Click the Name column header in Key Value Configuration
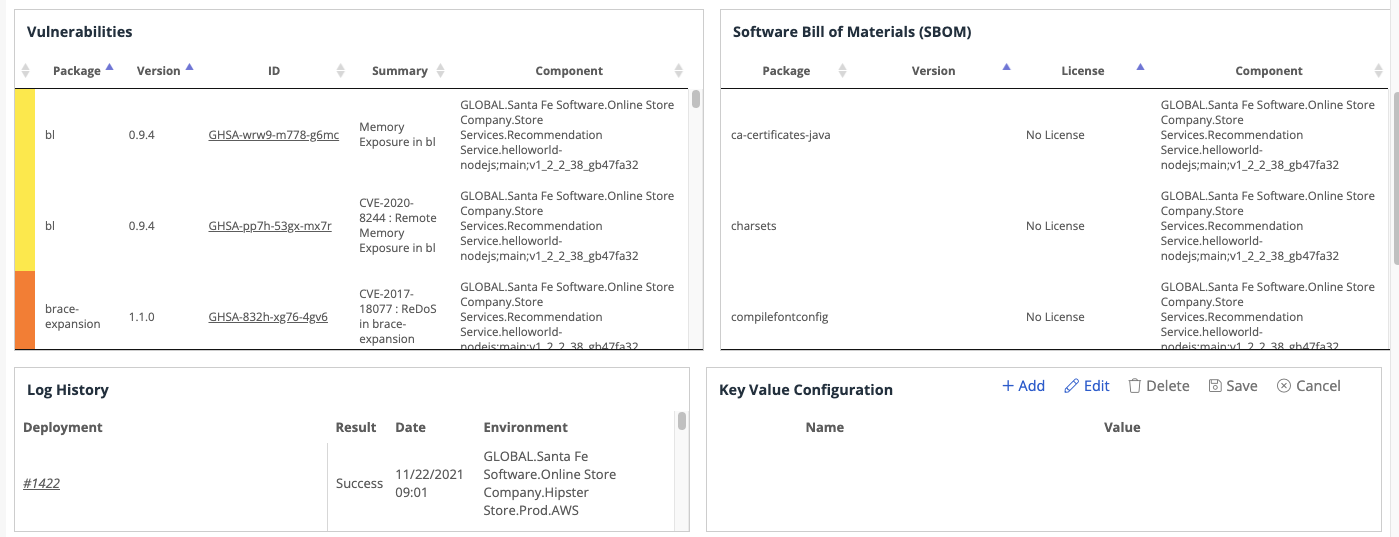This screenshot has width=1399, height=537. click(825, 427)
